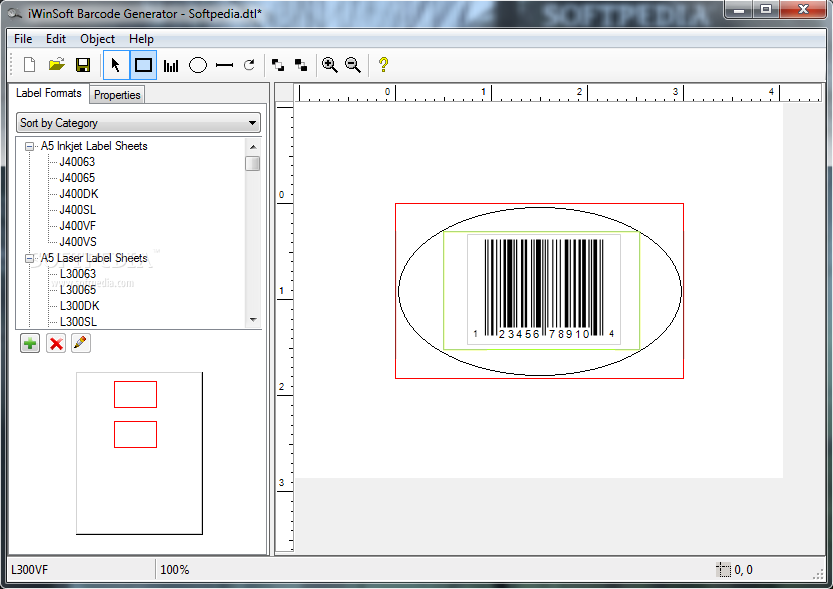This screenshot has width=833, height=589.
Task: Click the bottom red label in the page preview
Action: (135, 434)
